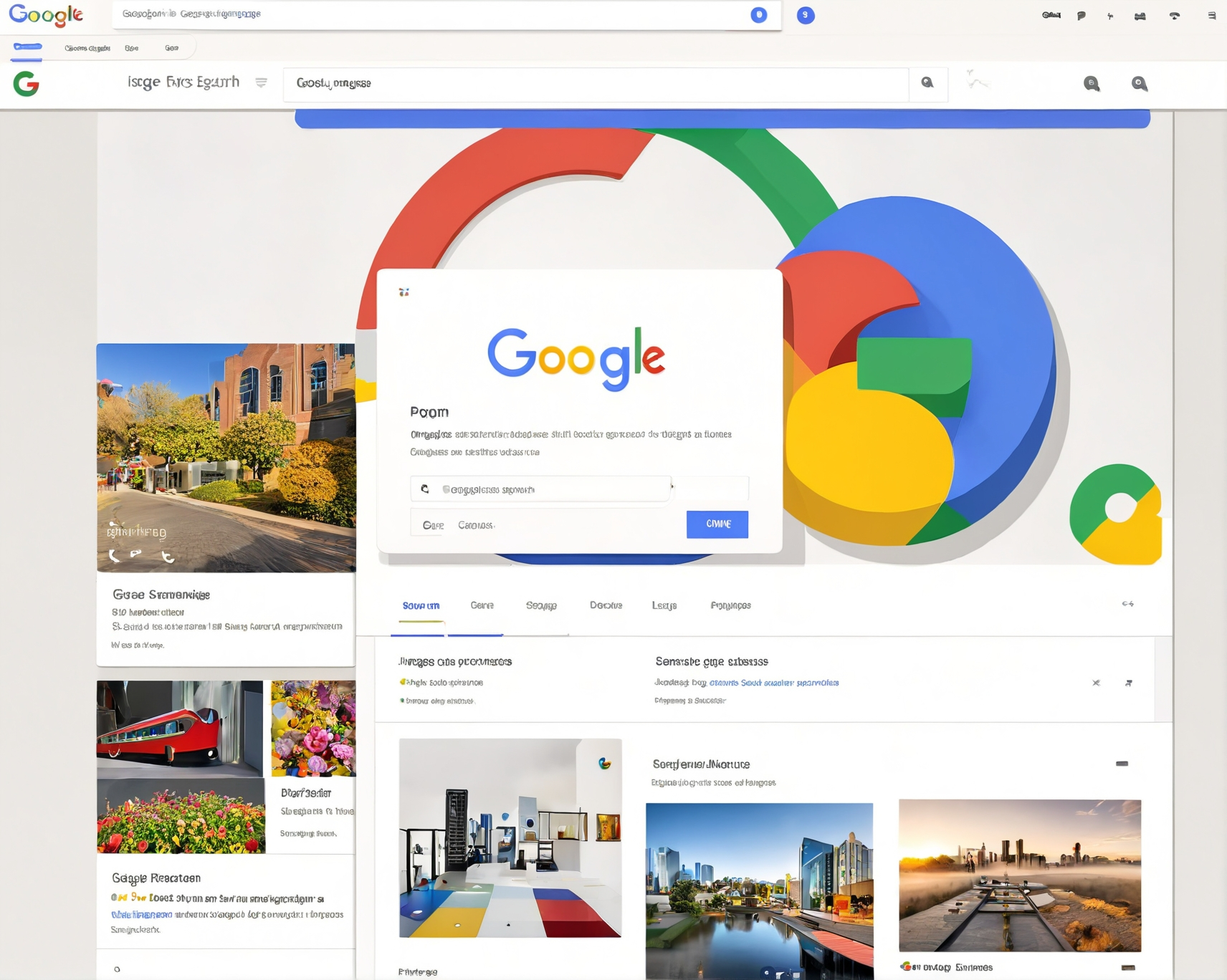Open the white room with colored floor photo
The image size is (1227, 980).
tap(510, 838)
